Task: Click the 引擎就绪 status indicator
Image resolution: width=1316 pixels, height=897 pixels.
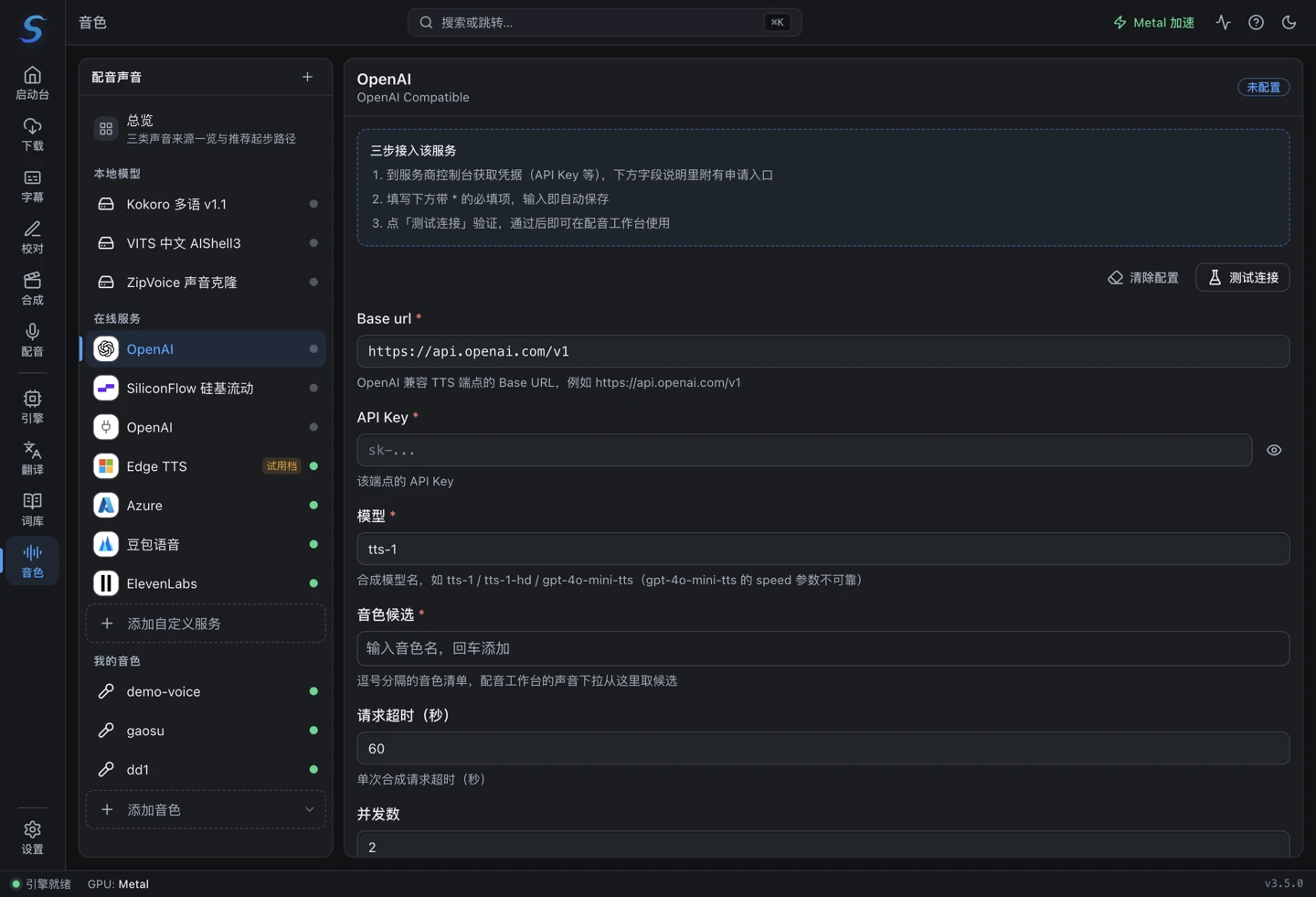Action: (x=41, y=884)
